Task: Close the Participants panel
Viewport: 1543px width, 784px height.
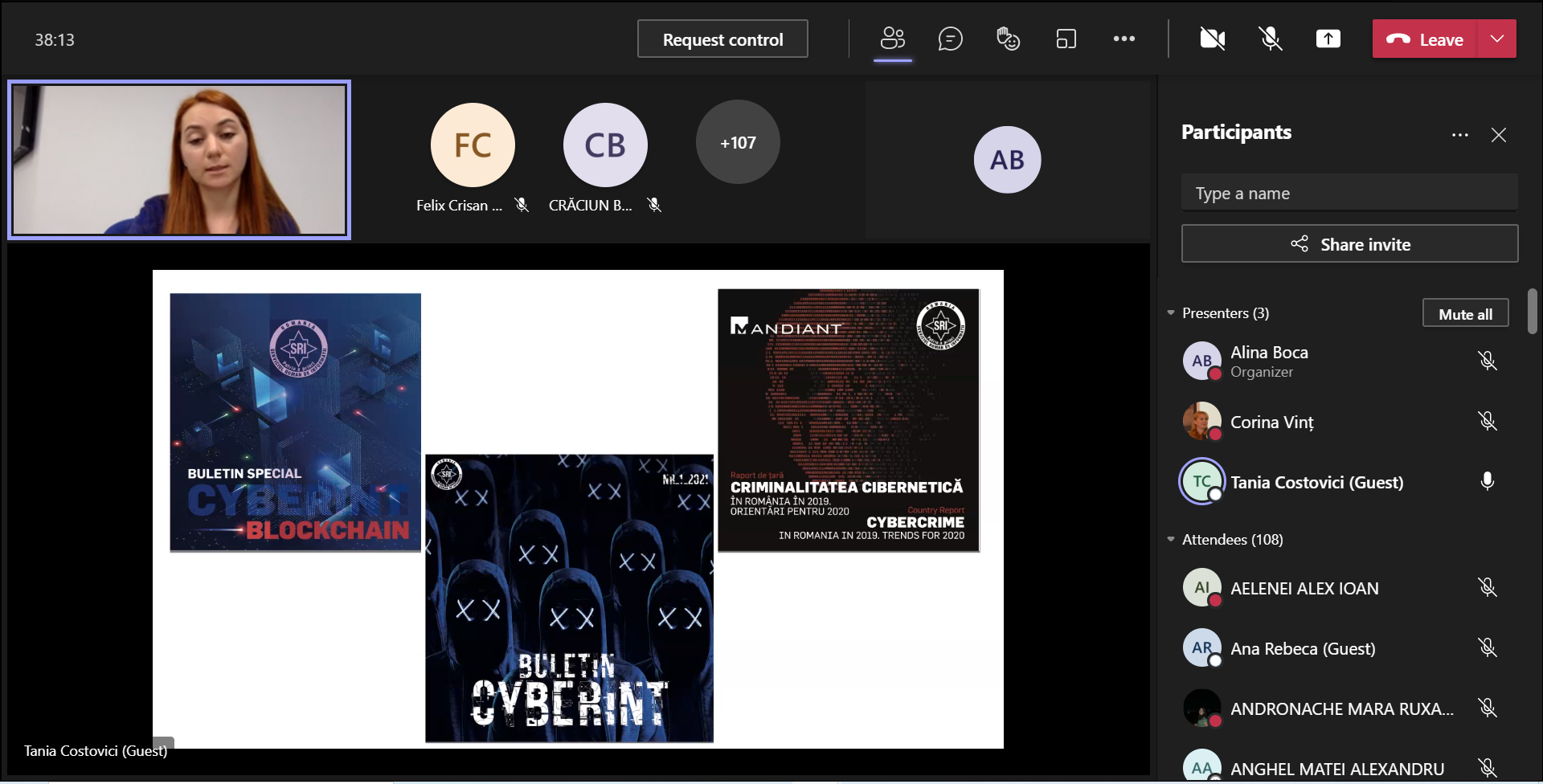Action: tap(1498, 135)
